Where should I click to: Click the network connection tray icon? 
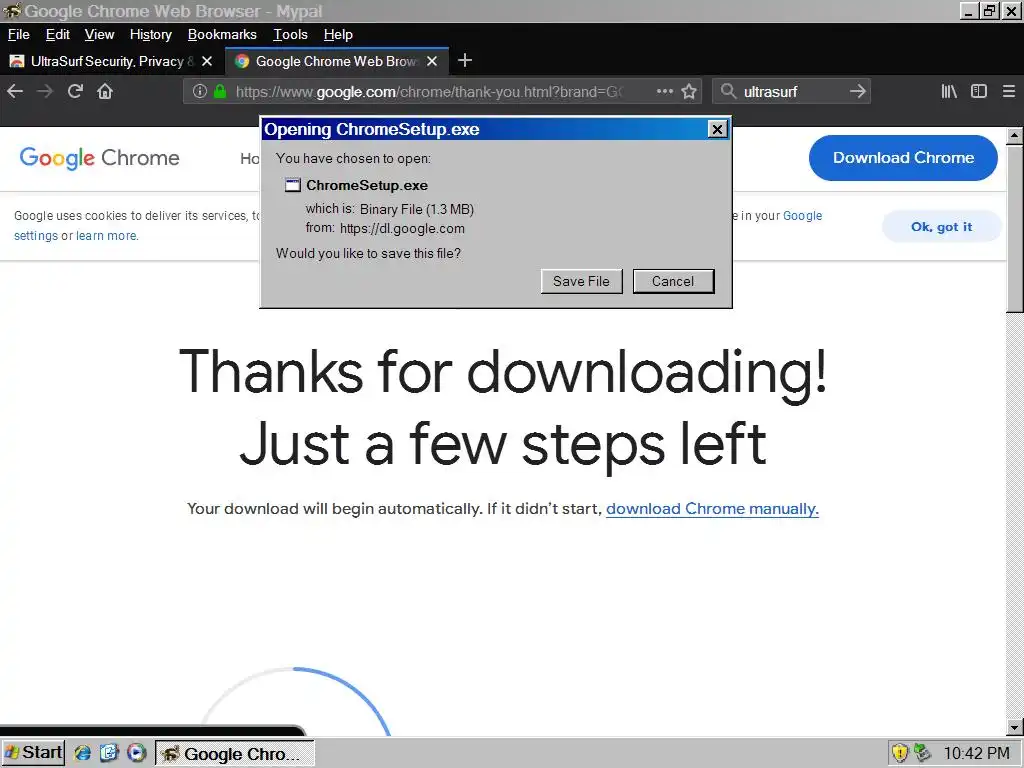[x=921, y=753]
